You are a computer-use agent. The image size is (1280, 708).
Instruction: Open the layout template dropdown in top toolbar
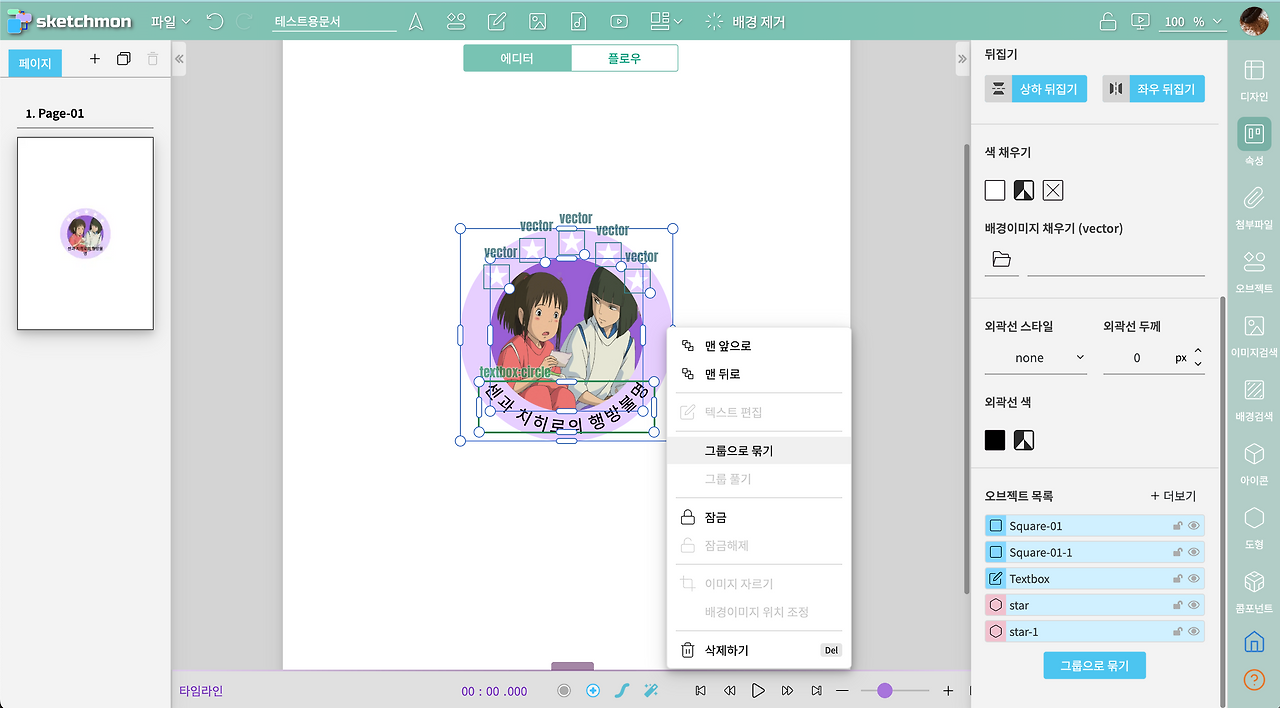666,21
